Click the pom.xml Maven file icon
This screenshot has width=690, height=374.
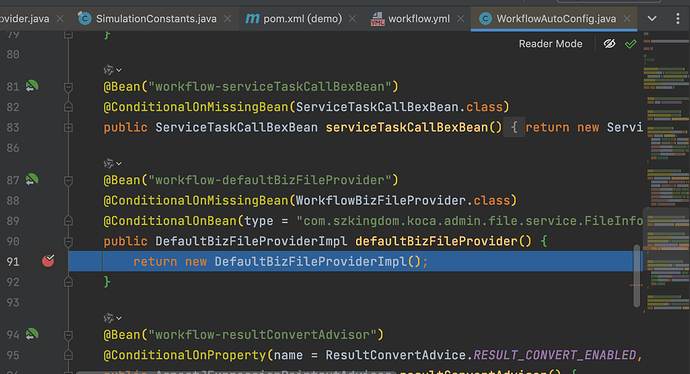(x=252, y=18)
